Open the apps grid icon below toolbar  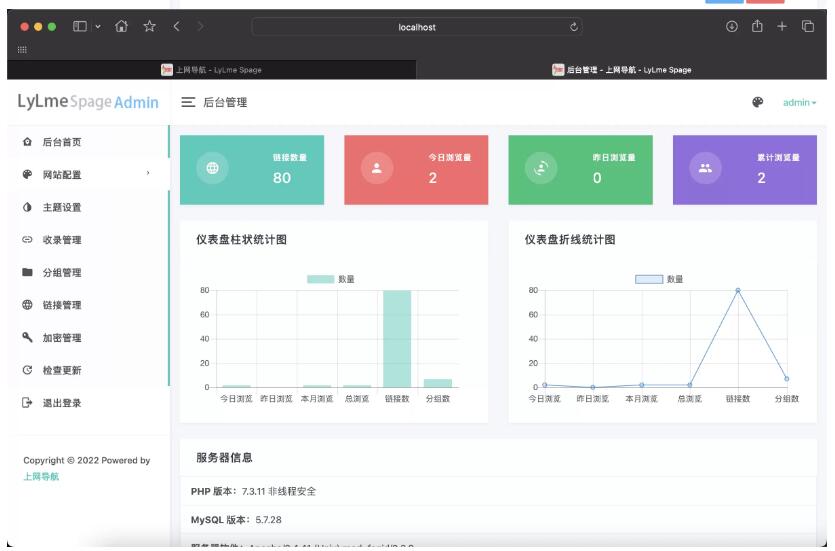point(22,50)
